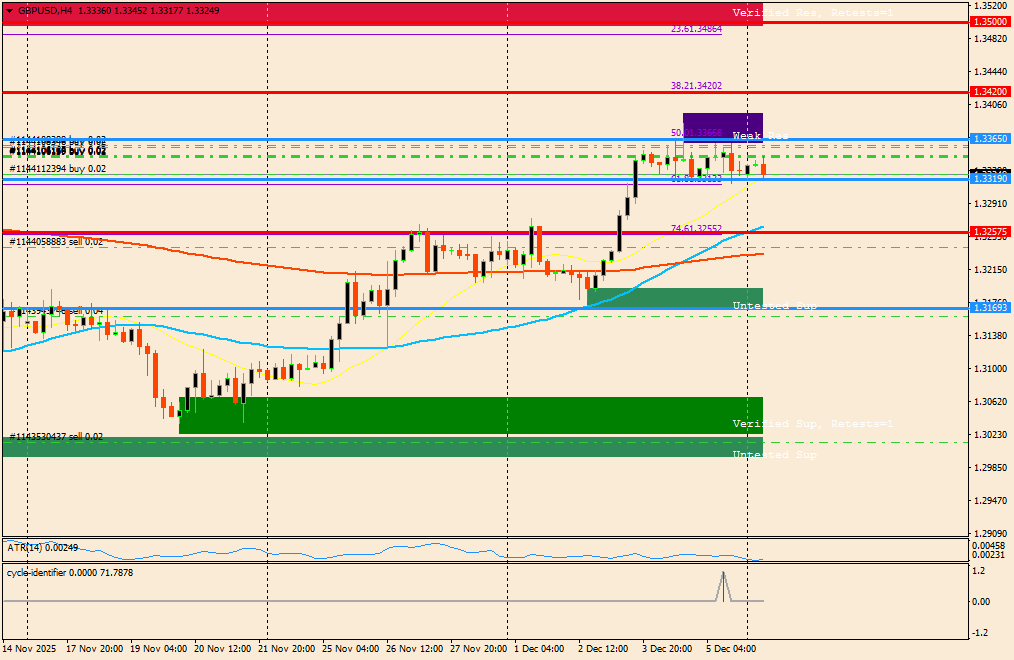The width and height of the screenshot is (1014, 660).
Task: Select order label '#1143530437 sell 0.02'
Action: pyautogui.click(x=56, y=437)
